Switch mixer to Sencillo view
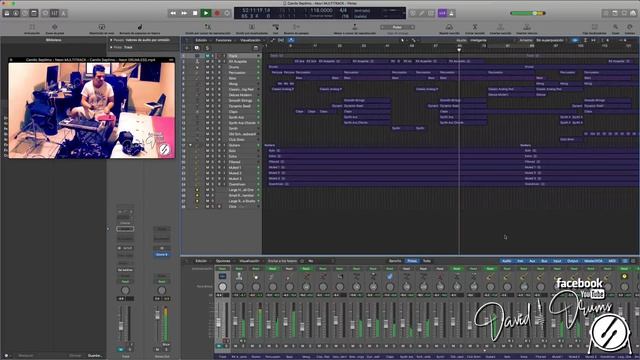Viewport: 640px width, 360px height. click(395, 261)
